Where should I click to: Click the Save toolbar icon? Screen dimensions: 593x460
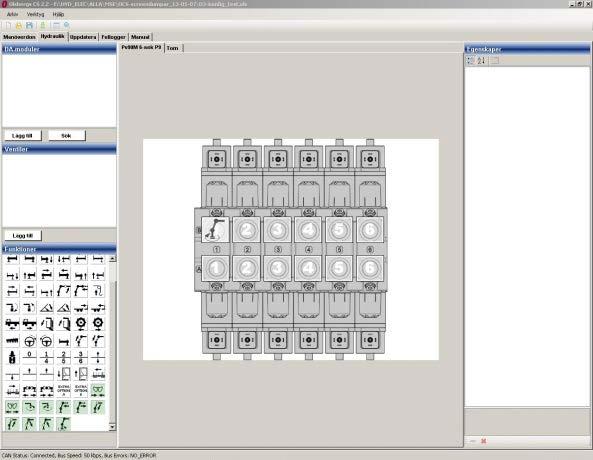coord(30,25)
